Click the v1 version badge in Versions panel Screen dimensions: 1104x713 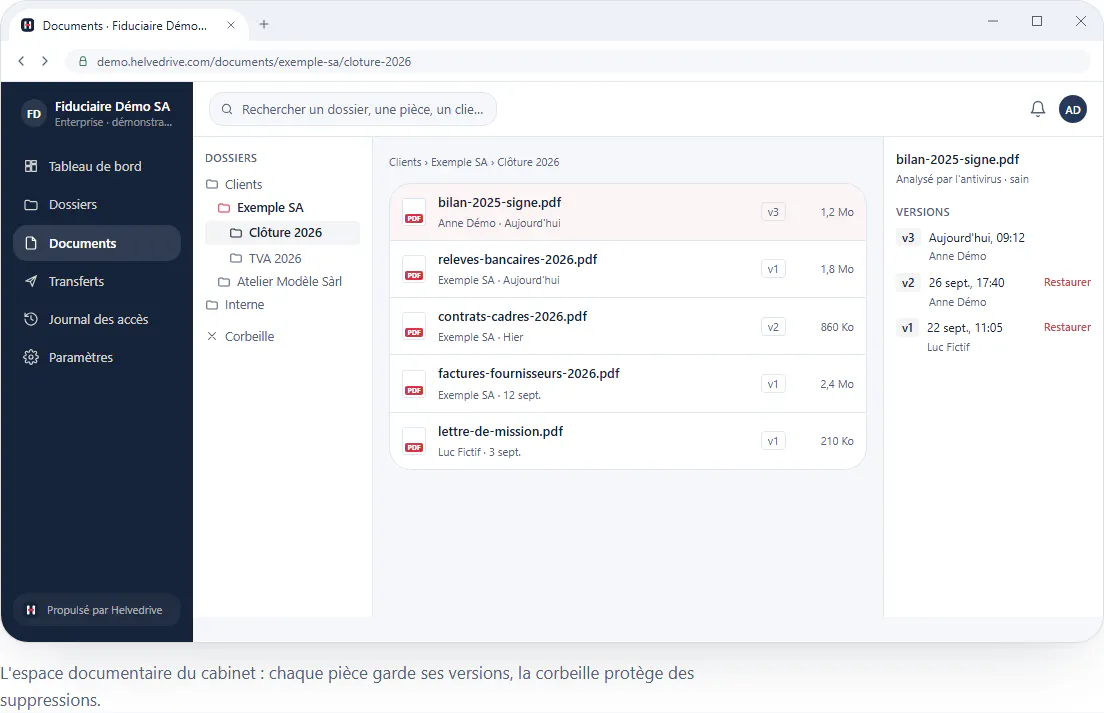907,328
